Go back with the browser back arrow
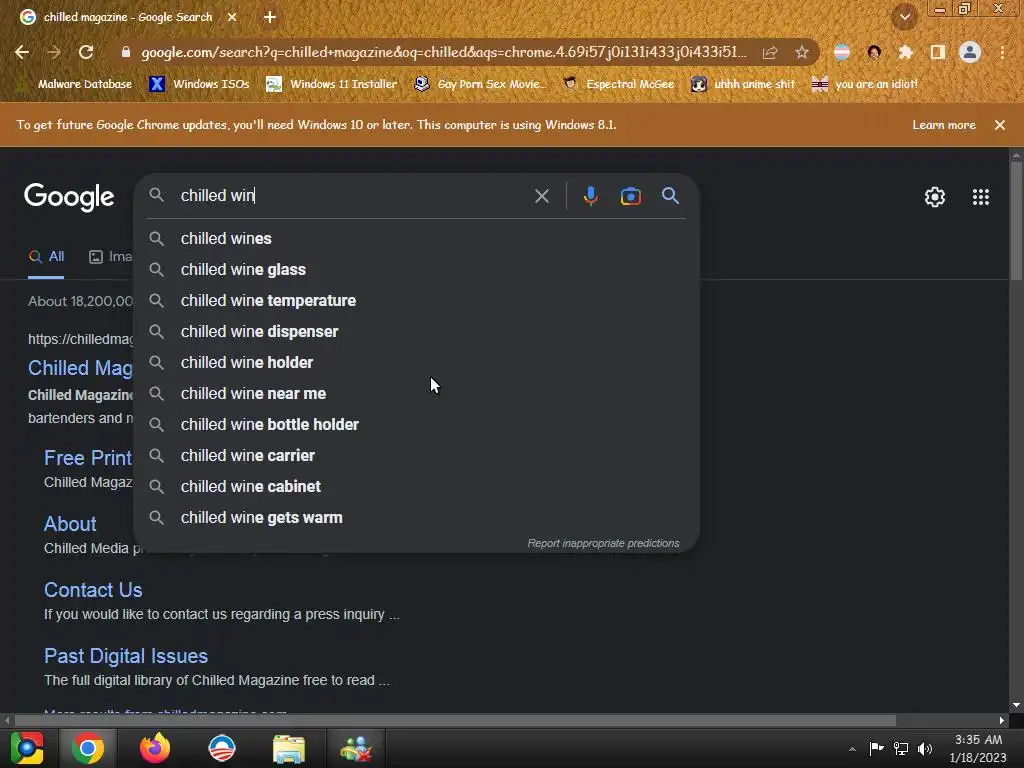 (x=22, y=52)
